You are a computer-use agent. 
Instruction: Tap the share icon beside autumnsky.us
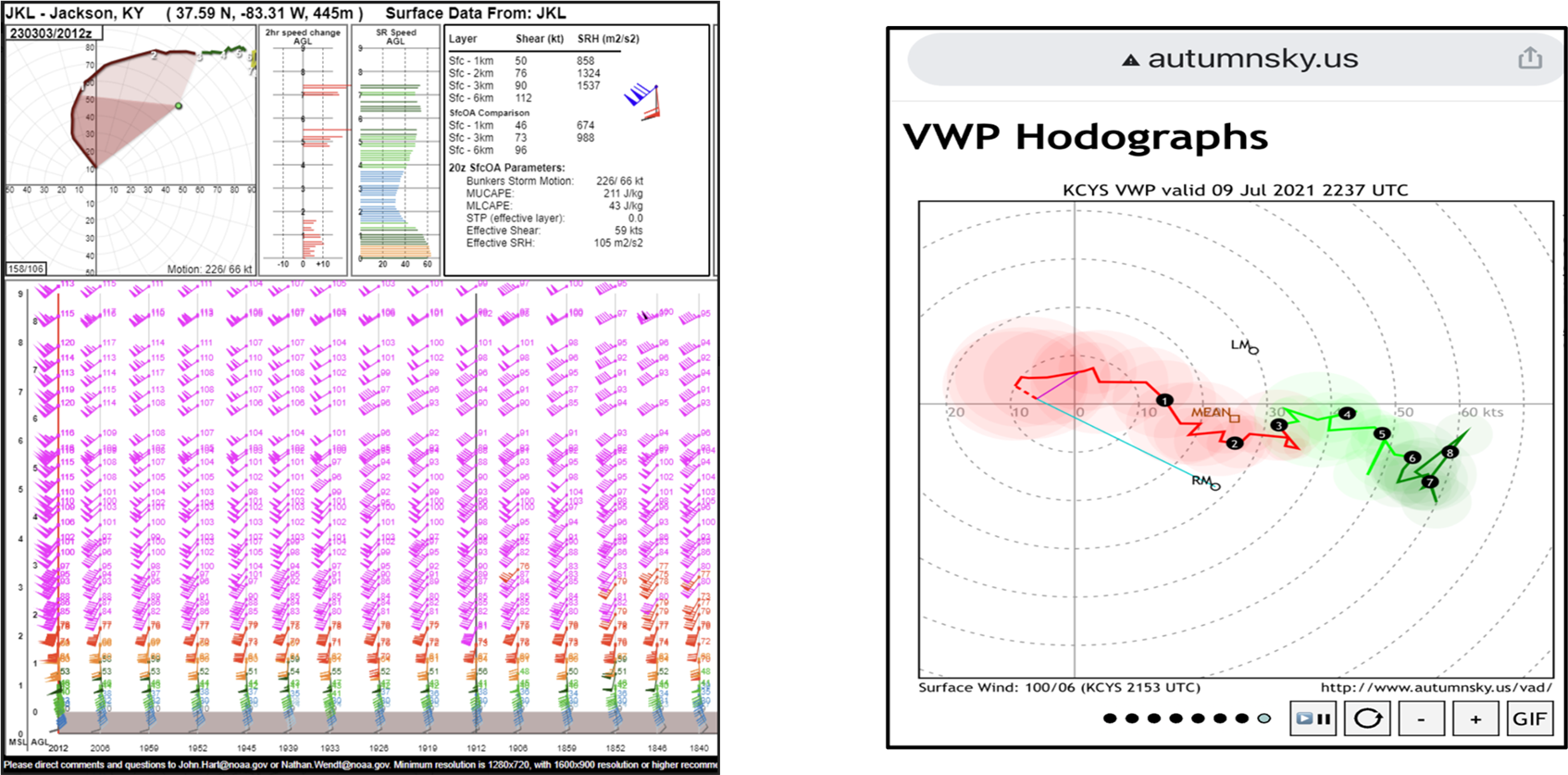[x=1529, y=57]
